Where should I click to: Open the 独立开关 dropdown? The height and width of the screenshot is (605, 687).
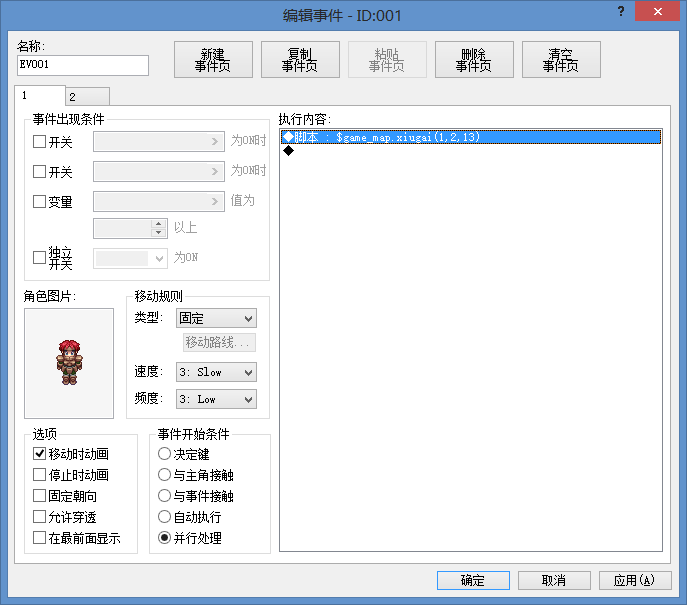(130, 258)
